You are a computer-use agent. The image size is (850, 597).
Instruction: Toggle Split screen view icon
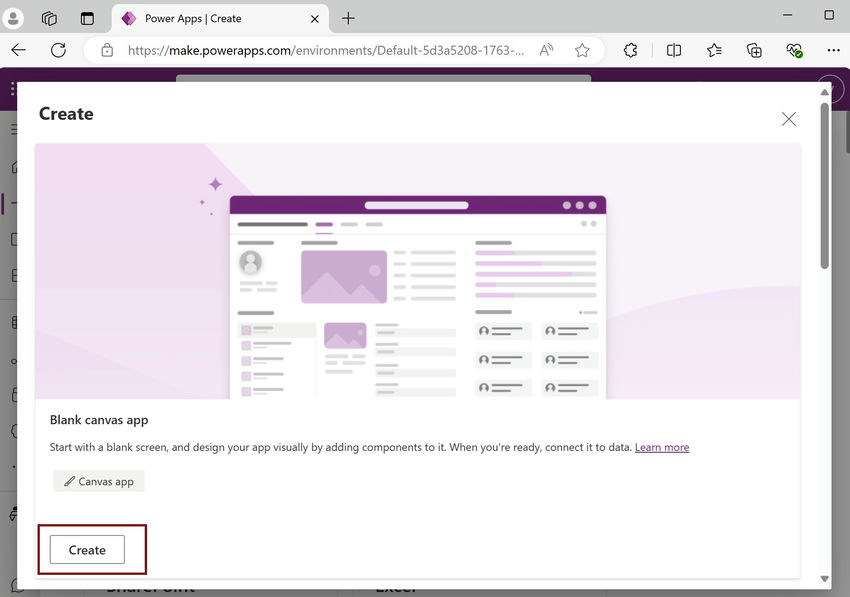coord(674,50)
